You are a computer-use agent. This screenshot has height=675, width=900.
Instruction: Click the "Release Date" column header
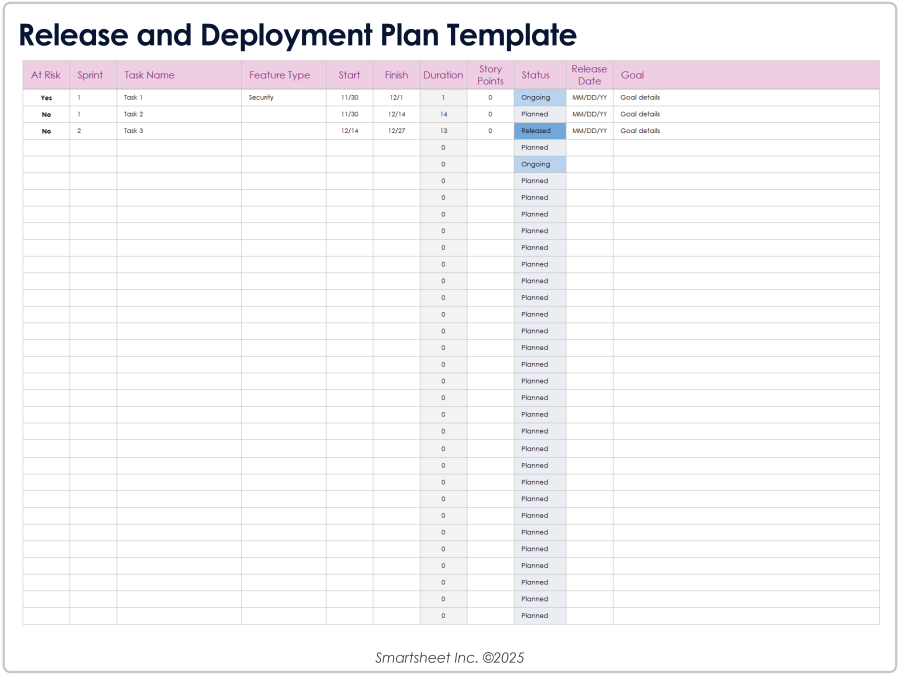click(x=589, y=74)
